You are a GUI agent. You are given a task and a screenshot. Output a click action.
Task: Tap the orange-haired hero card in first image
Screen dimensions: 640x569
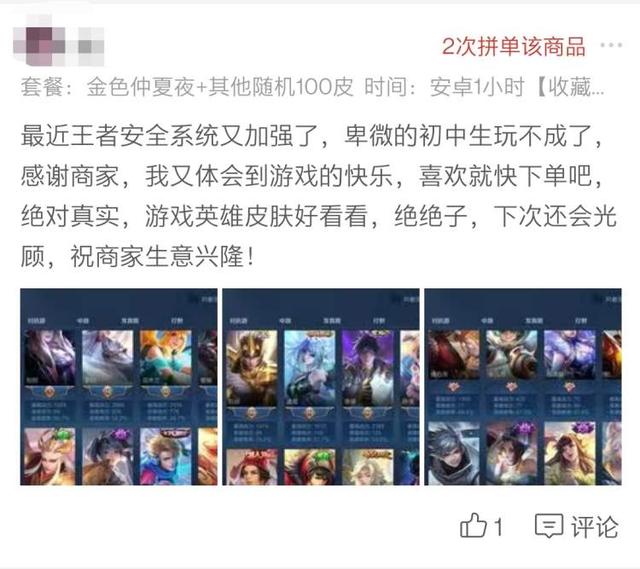tap(165, 358)
